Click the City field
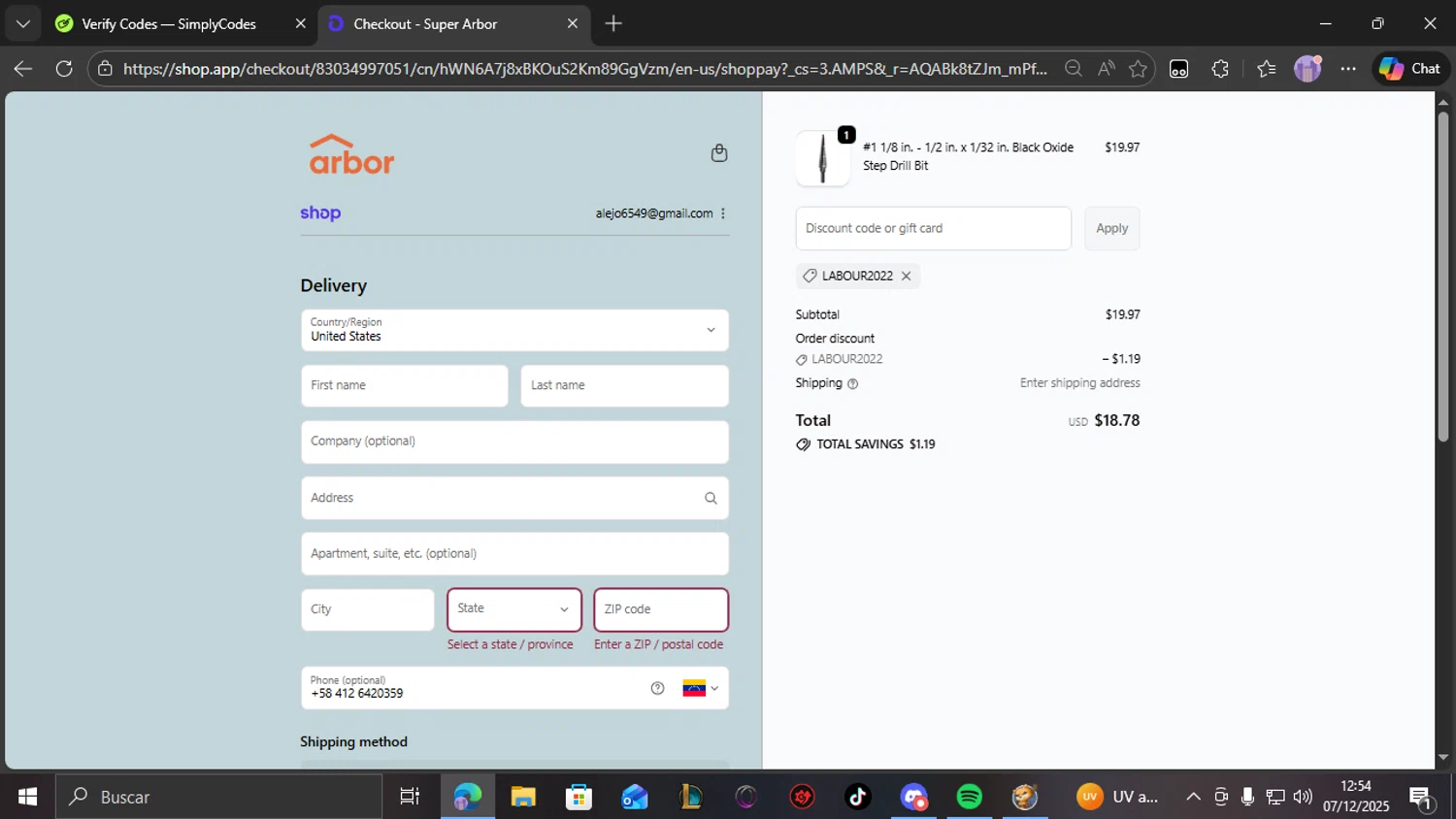 (368, 609)
